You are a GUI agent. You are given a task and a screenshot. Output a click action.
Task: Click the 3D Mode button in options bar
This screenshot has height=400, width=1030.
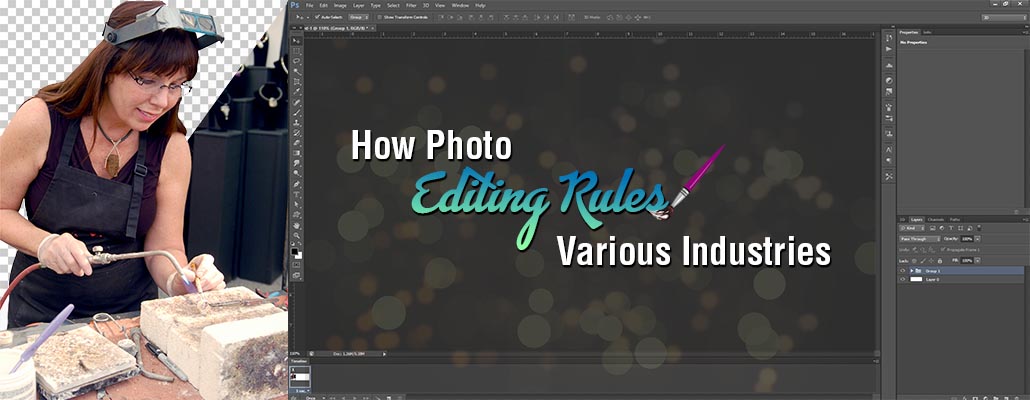591,17
